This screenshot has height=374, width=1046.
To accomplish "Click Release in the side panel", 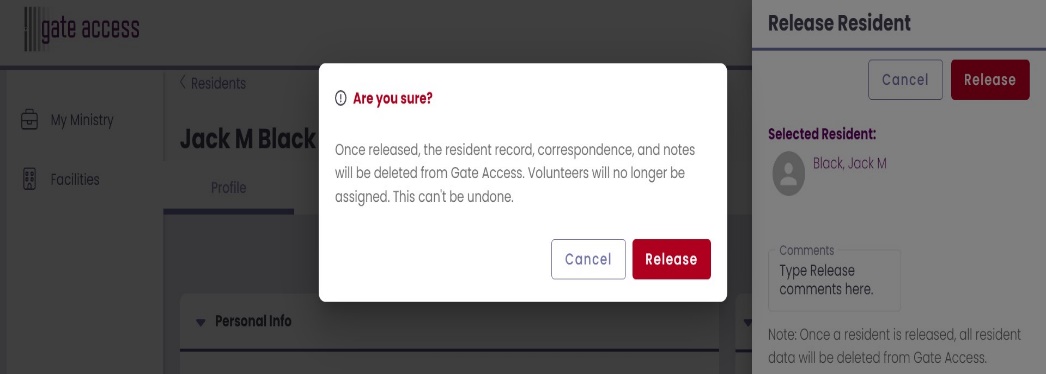I will pos(990,80).
